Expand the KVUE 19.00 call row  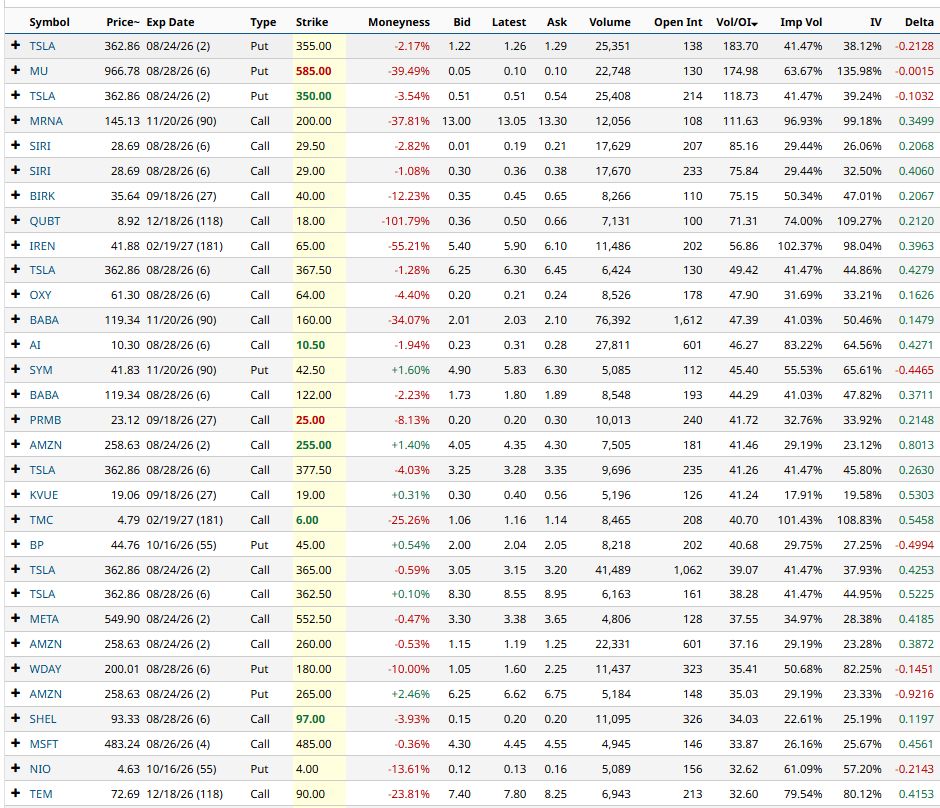pos(16,495)
